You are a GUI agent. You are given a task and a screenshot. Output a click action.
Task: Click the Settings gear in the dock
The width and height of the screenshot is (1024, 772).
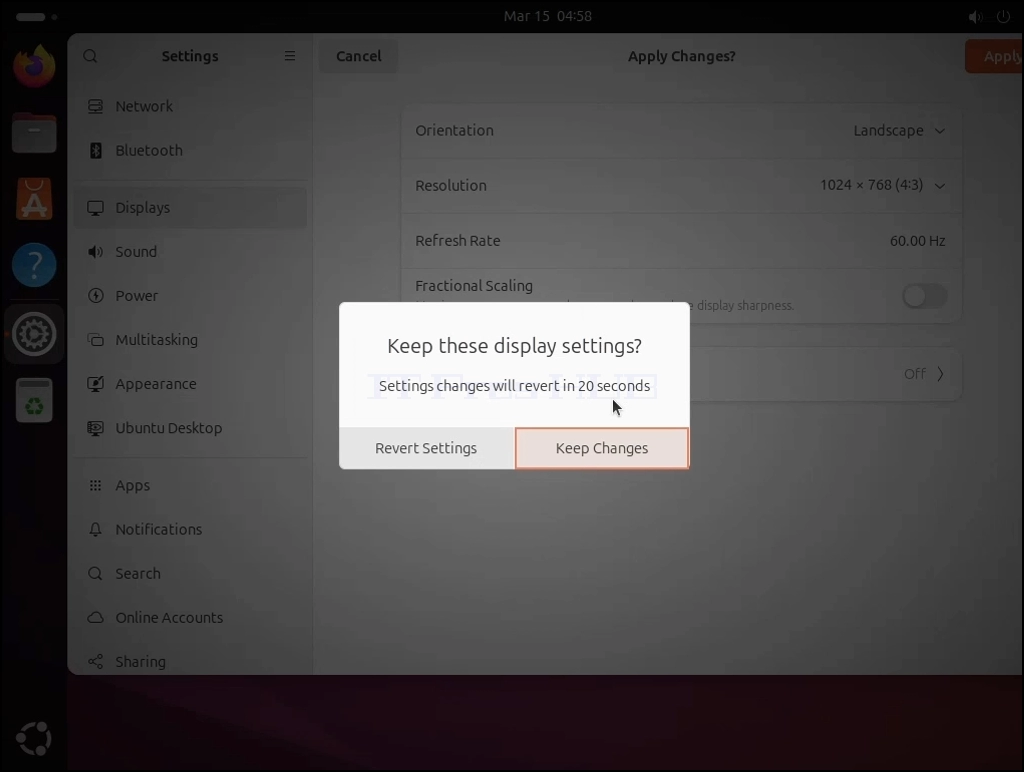(x=34, y=334)
